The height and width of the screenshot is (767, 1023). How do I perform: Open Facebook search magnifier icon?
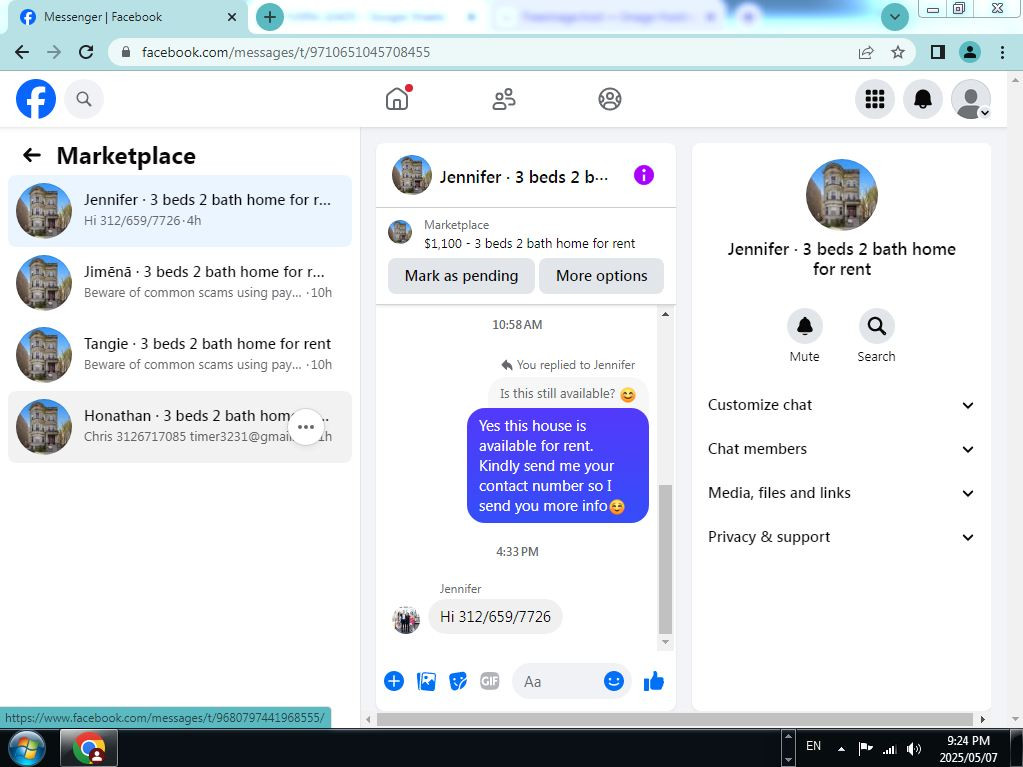pyautogui.click(x=84, y=99)
